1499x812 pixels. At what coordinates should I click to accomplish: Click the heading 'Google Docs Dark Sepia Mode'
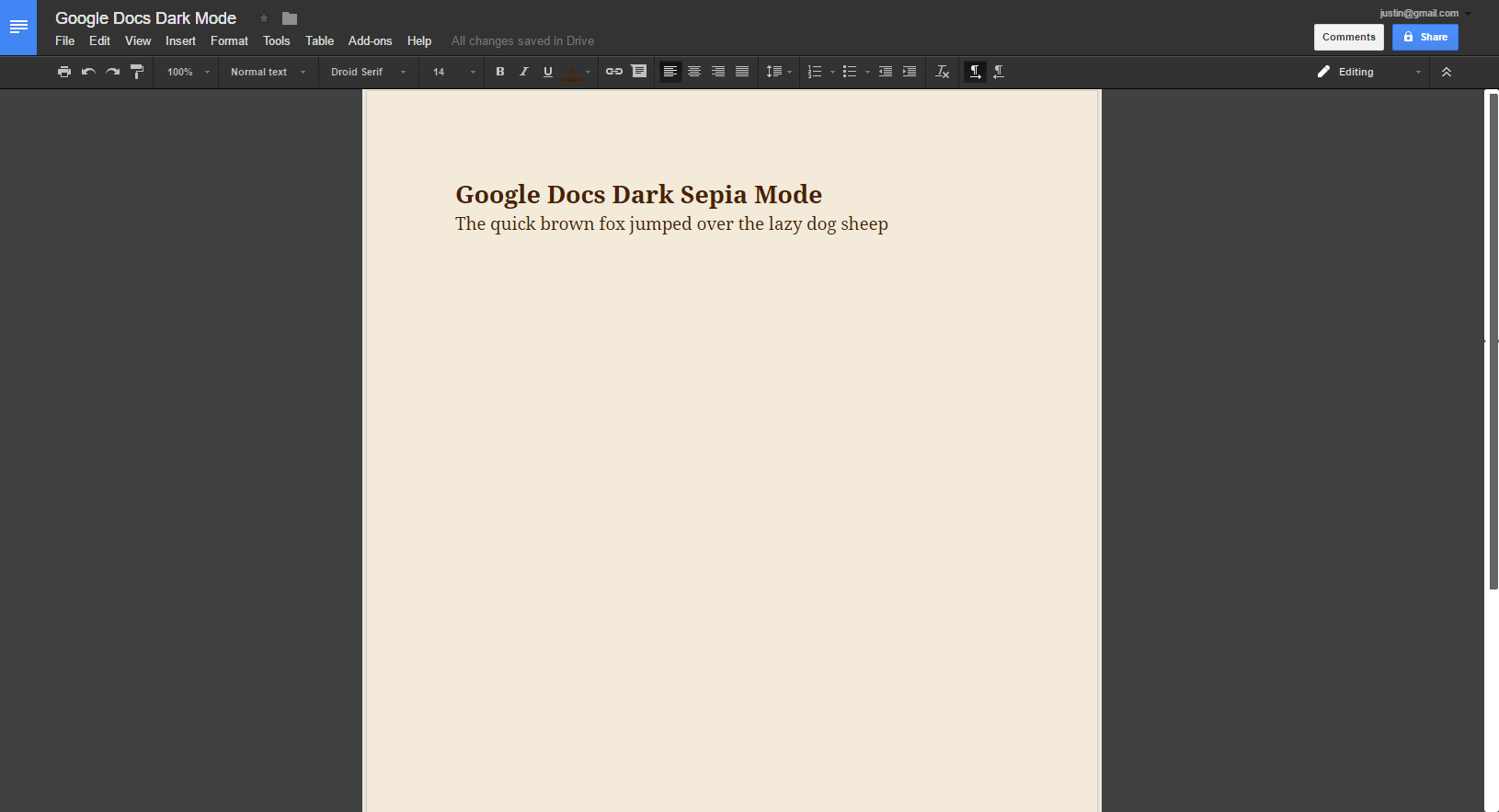click(638, 195)
